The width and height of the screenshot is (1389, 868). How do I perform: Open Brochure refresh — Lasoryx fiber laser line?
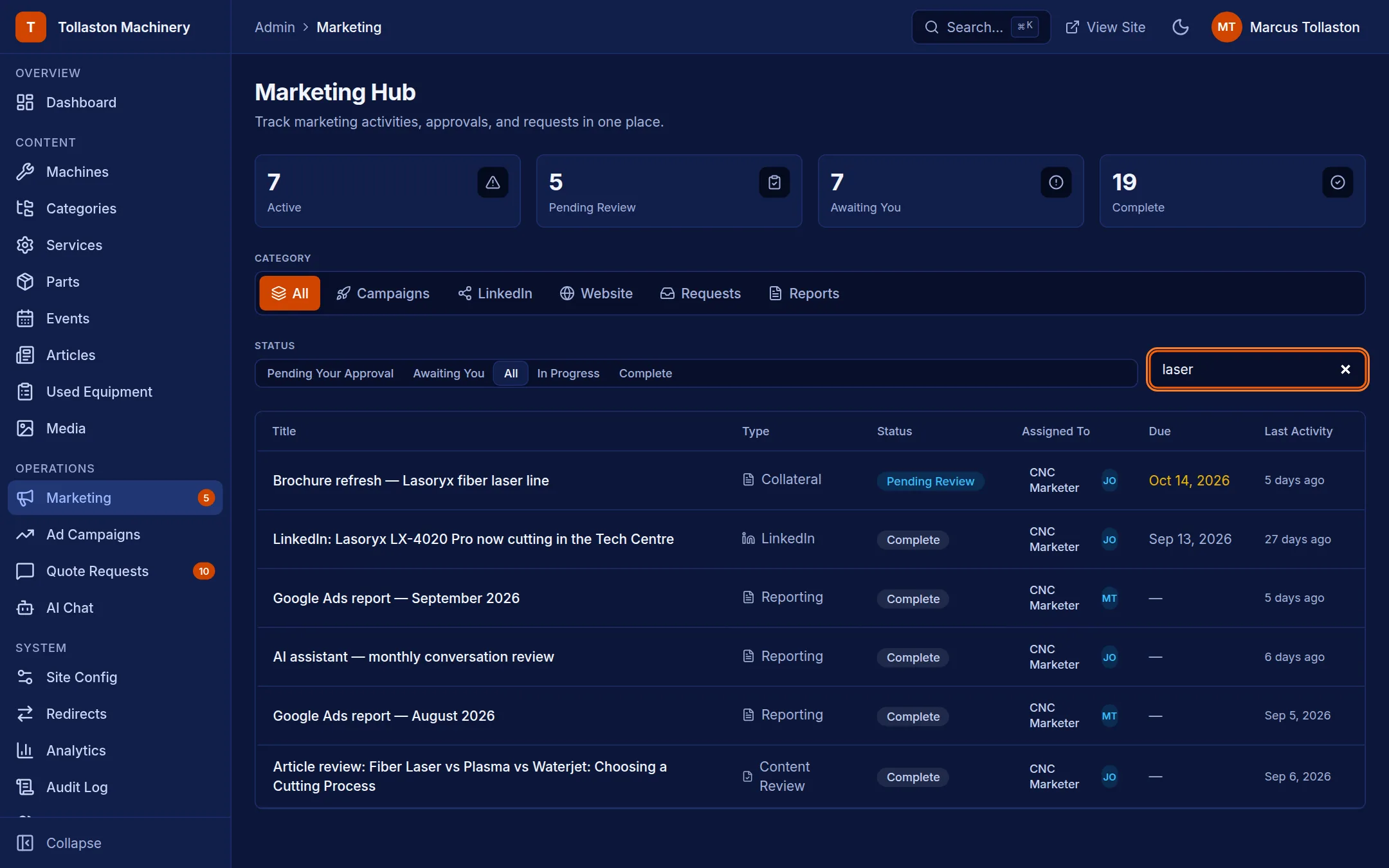(411, 480)
